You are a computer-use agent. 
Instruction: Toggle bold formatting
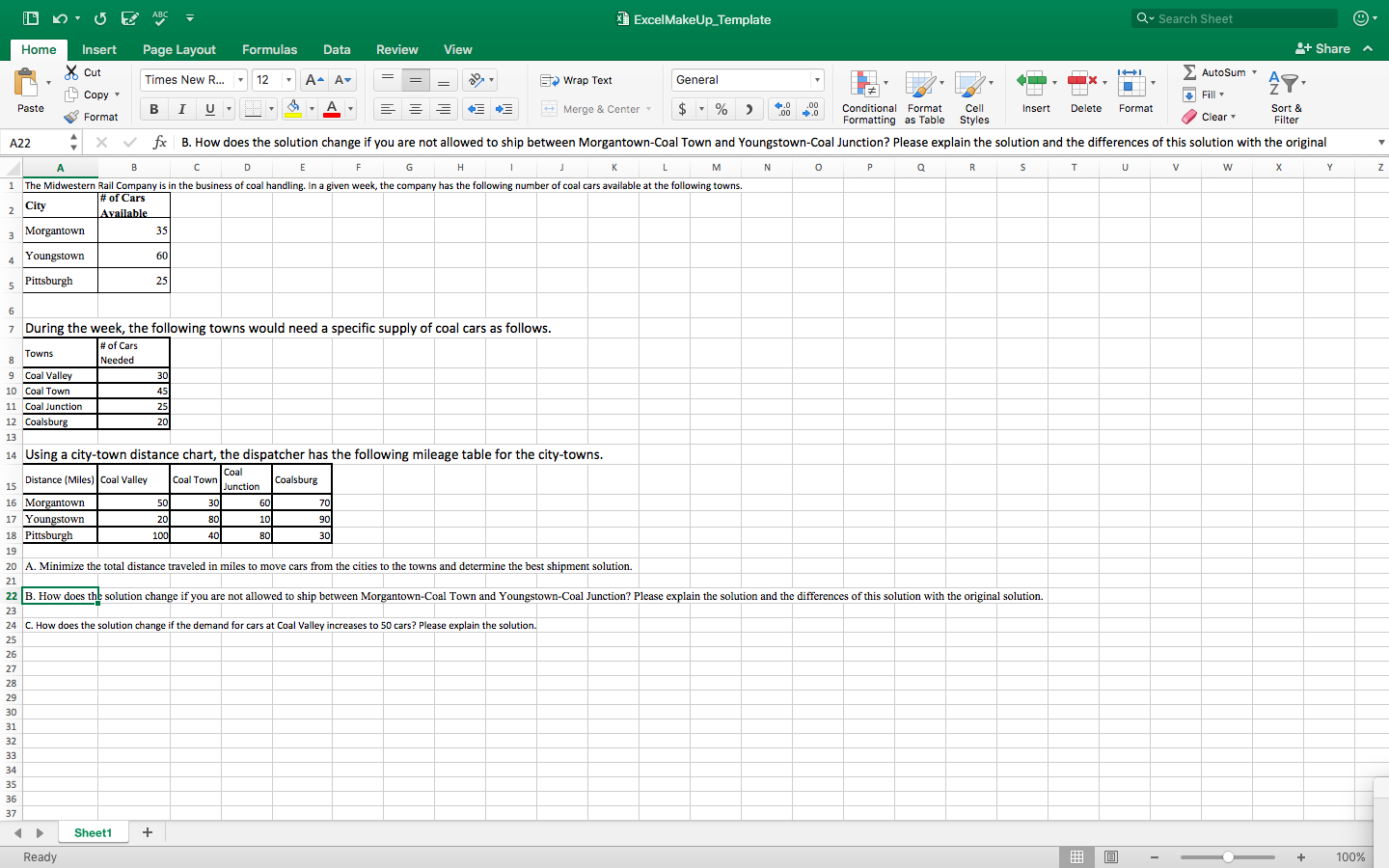152,108
